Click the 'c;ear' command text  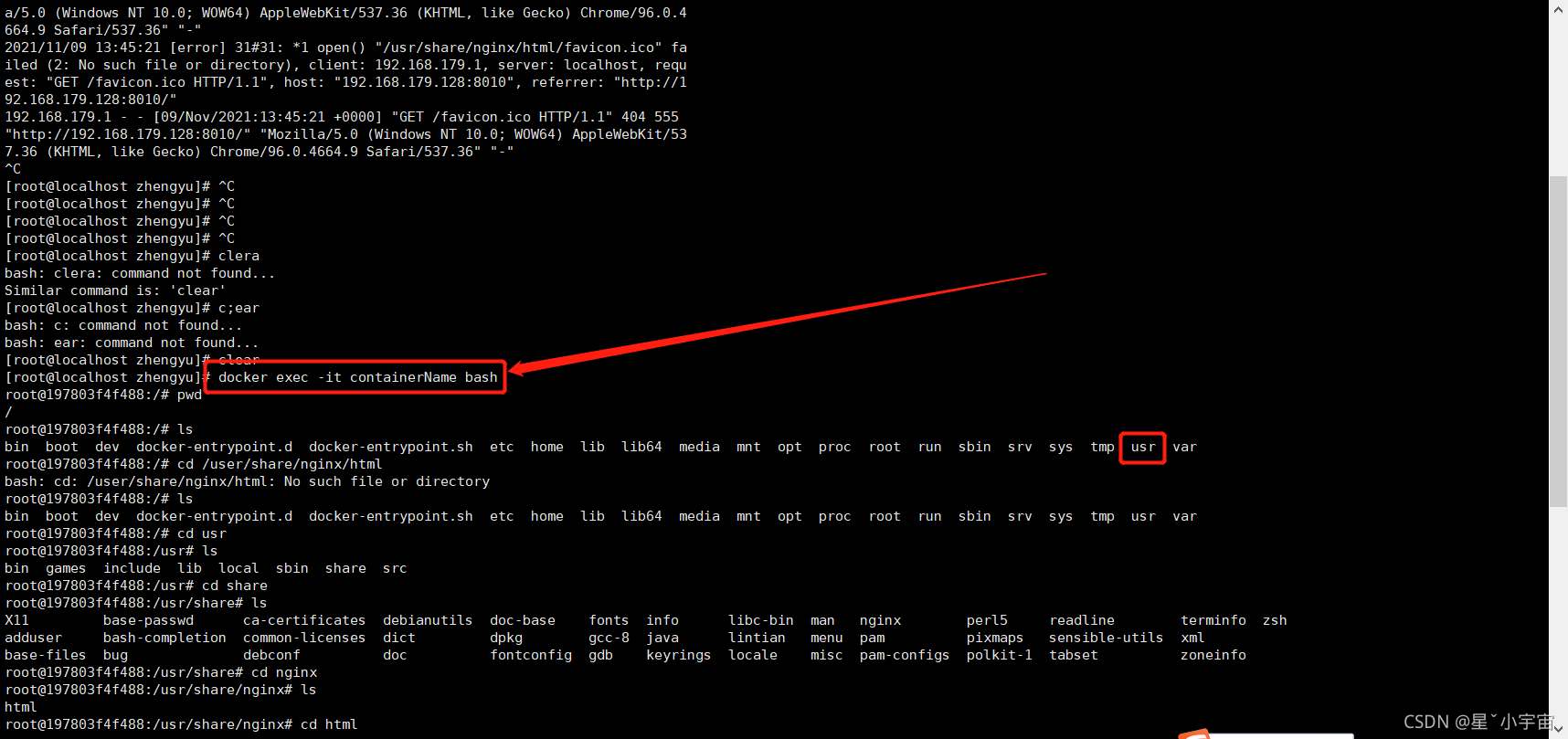click(x=238, y=308)
